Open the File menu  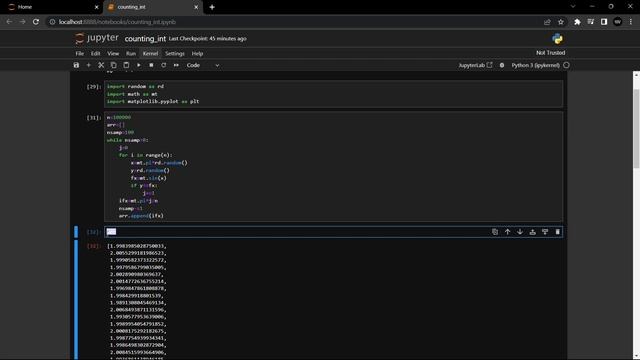[80, 53]
